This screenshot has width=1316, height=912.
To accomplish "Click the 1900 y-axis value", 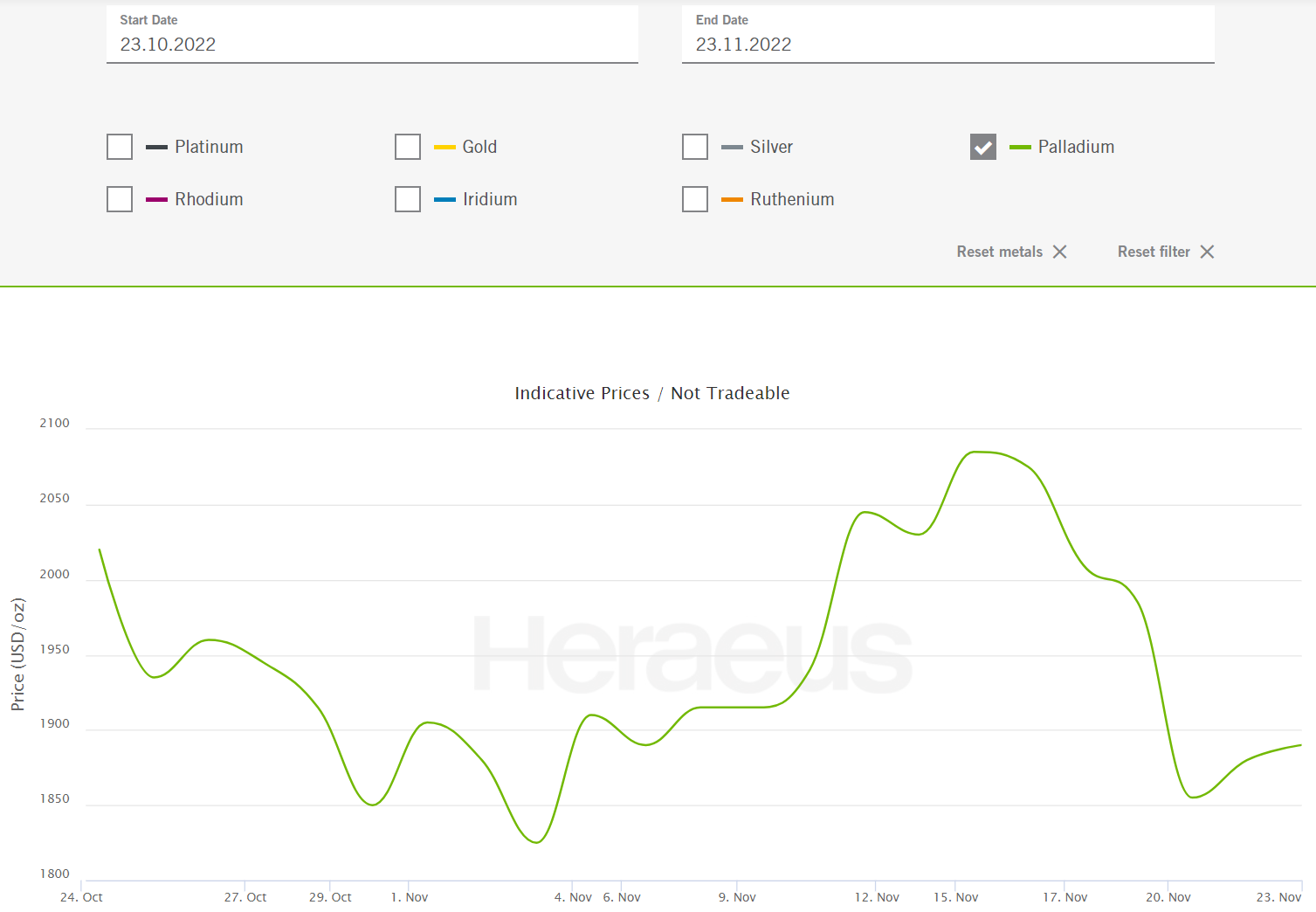I will tap(54, 723).
